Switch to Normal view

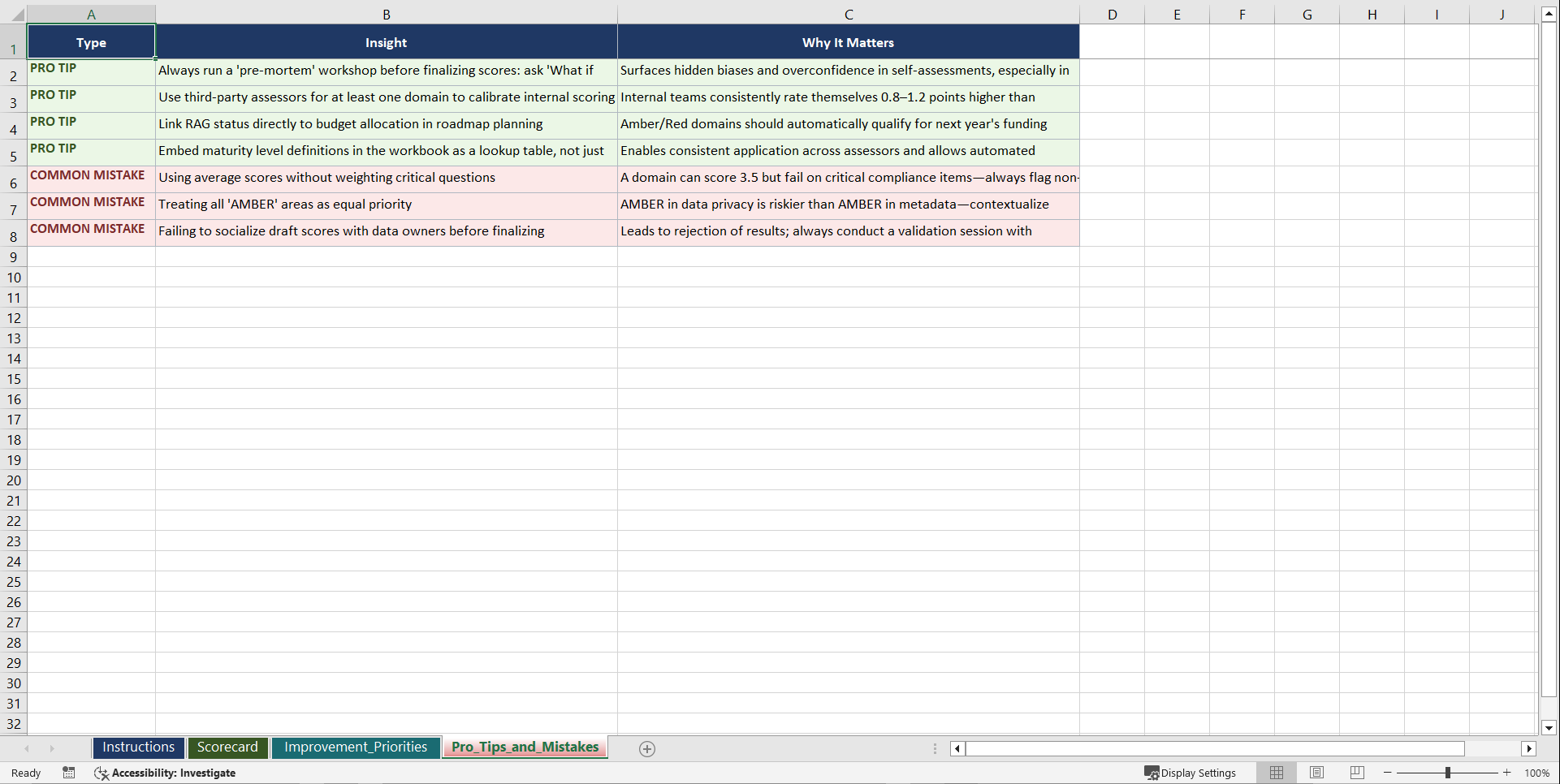[1276, 773]
